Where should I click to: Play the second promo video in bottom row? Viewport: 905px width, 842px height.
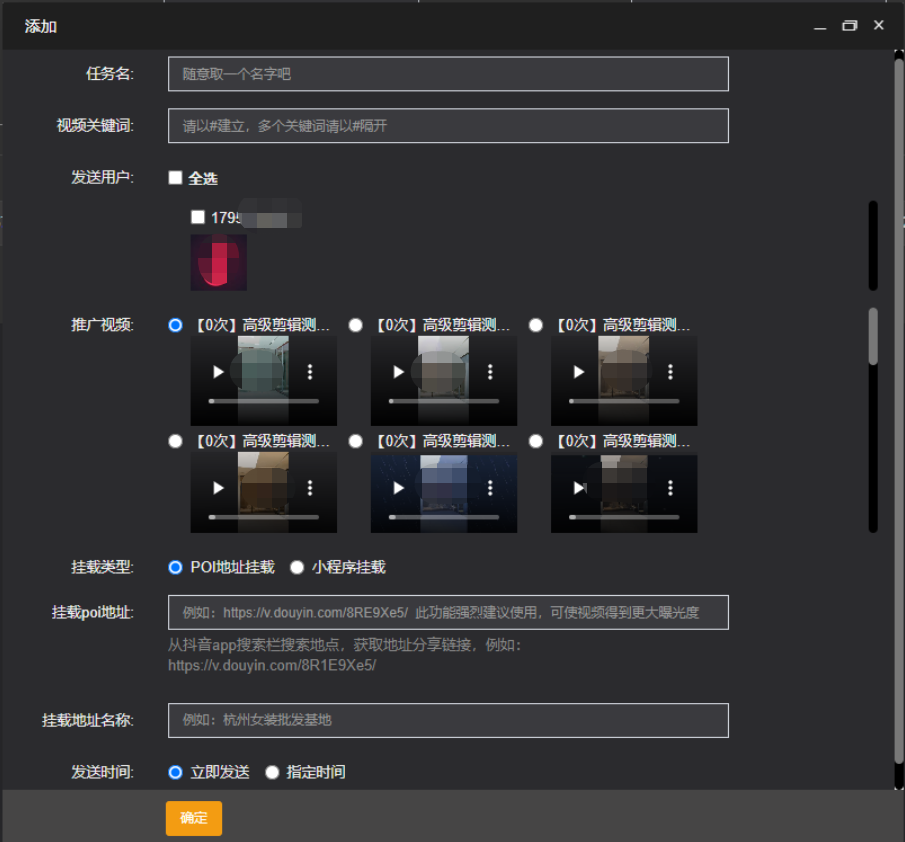(398, 488)
